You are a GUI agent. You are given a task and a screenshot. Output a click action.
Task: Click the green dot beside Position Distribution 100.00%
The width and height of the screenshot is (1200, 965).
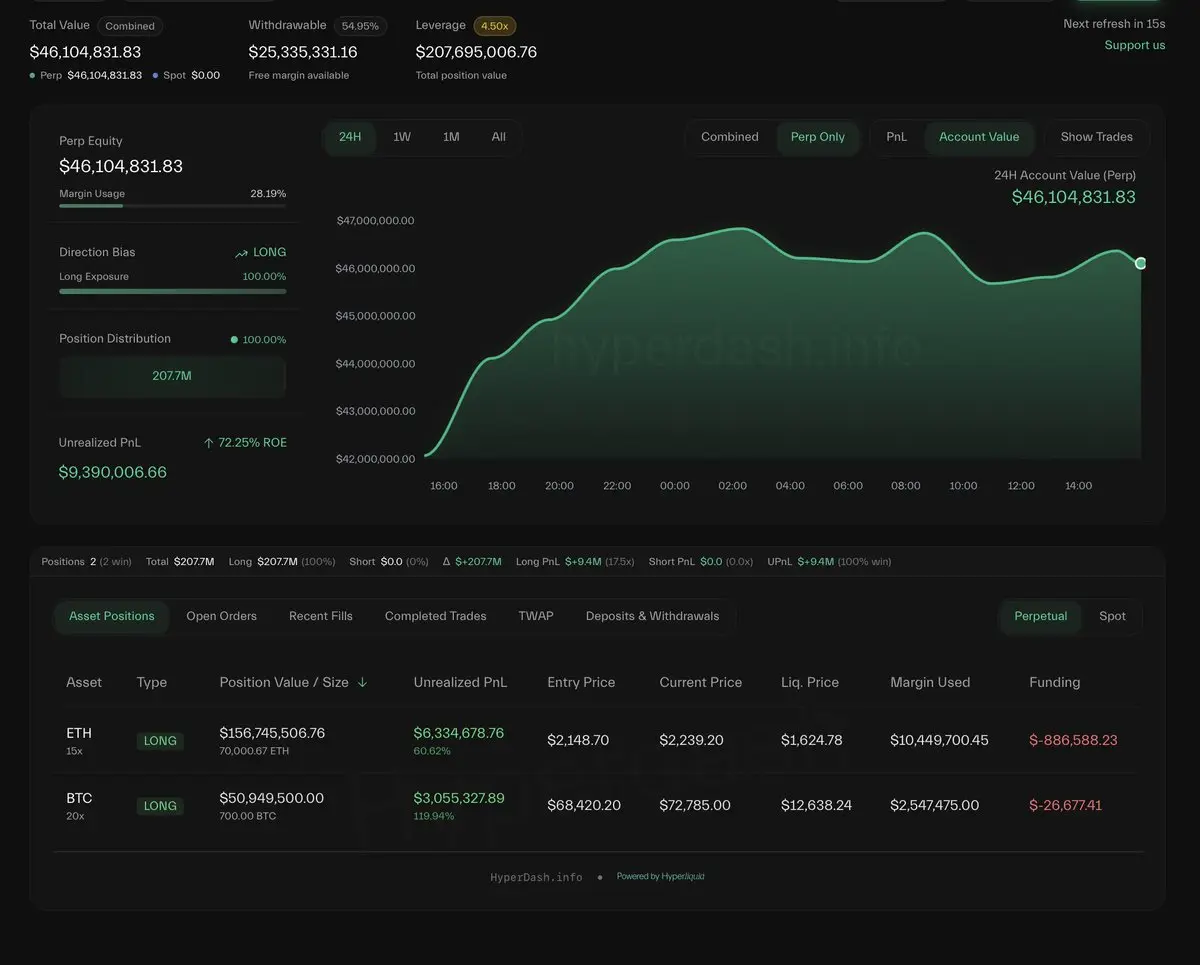(x=234, y=340)
